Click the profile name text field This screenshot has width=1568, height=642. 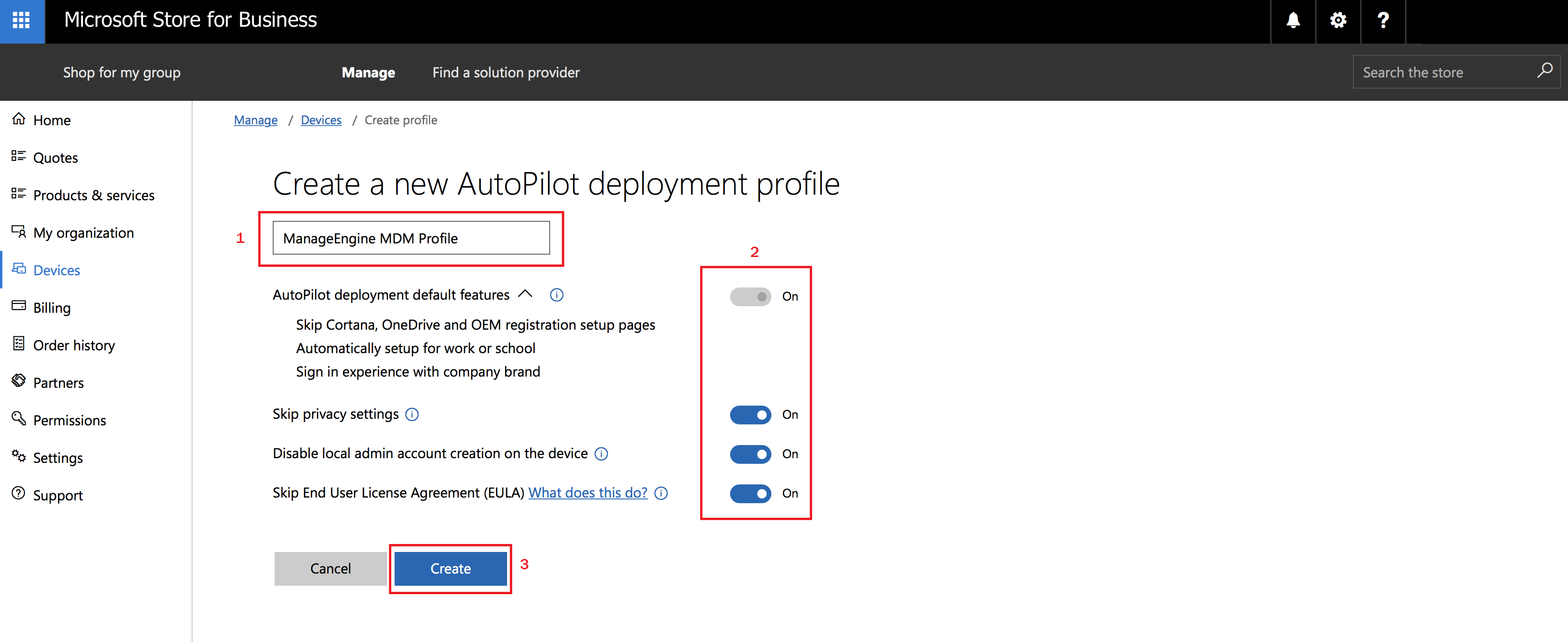tap(411, 238)
